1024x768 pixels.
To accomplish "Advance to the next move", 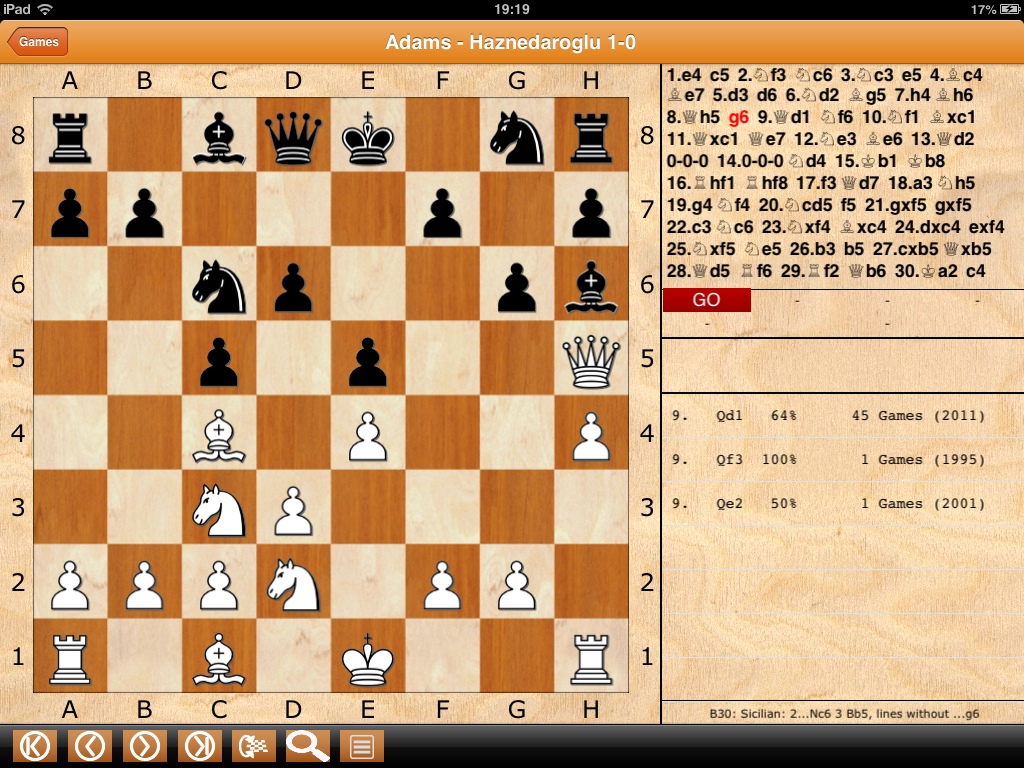I will (145, 746).
